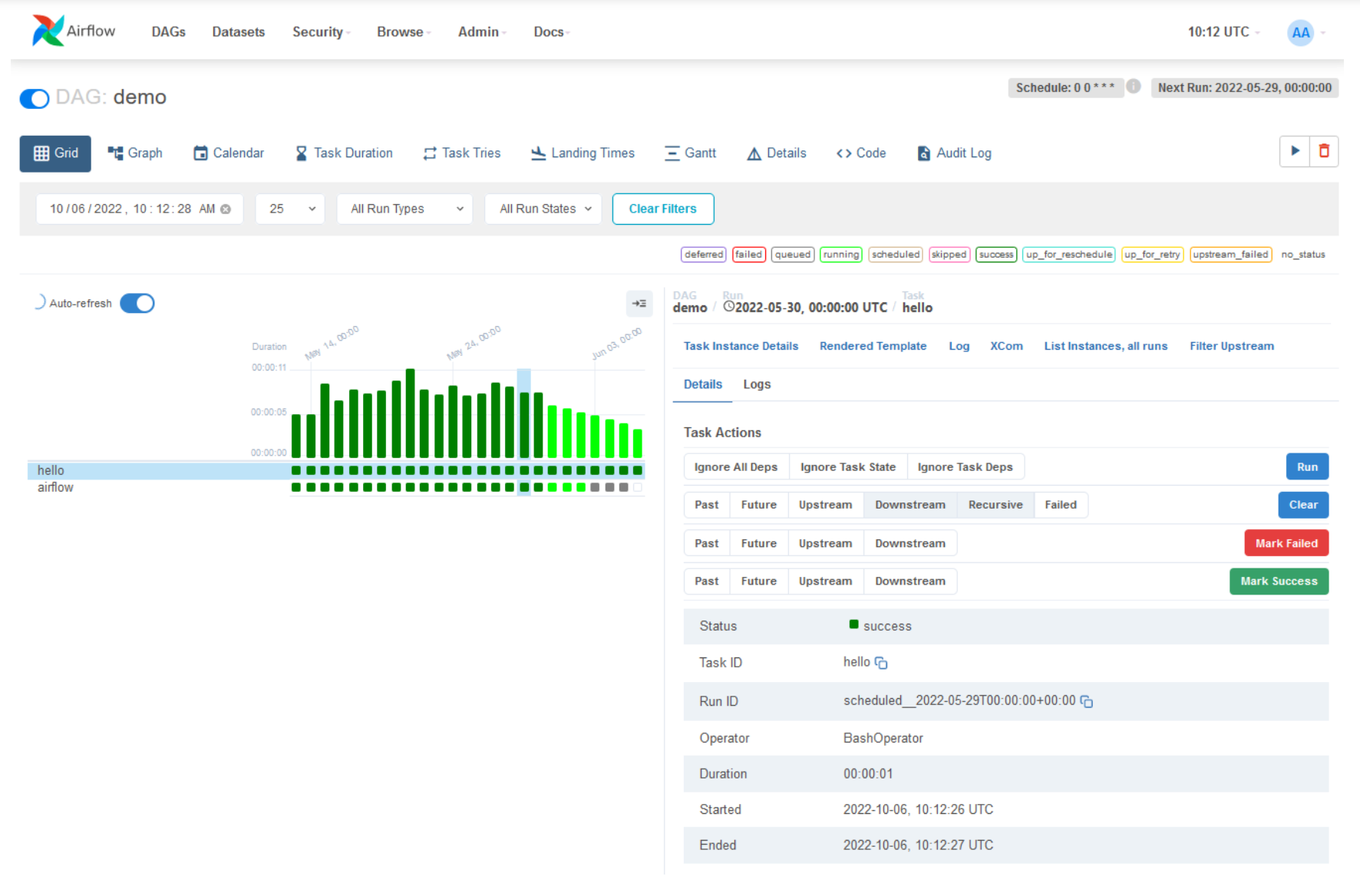
Task: Open the Logs tab
Action: [x=756, y=384]
